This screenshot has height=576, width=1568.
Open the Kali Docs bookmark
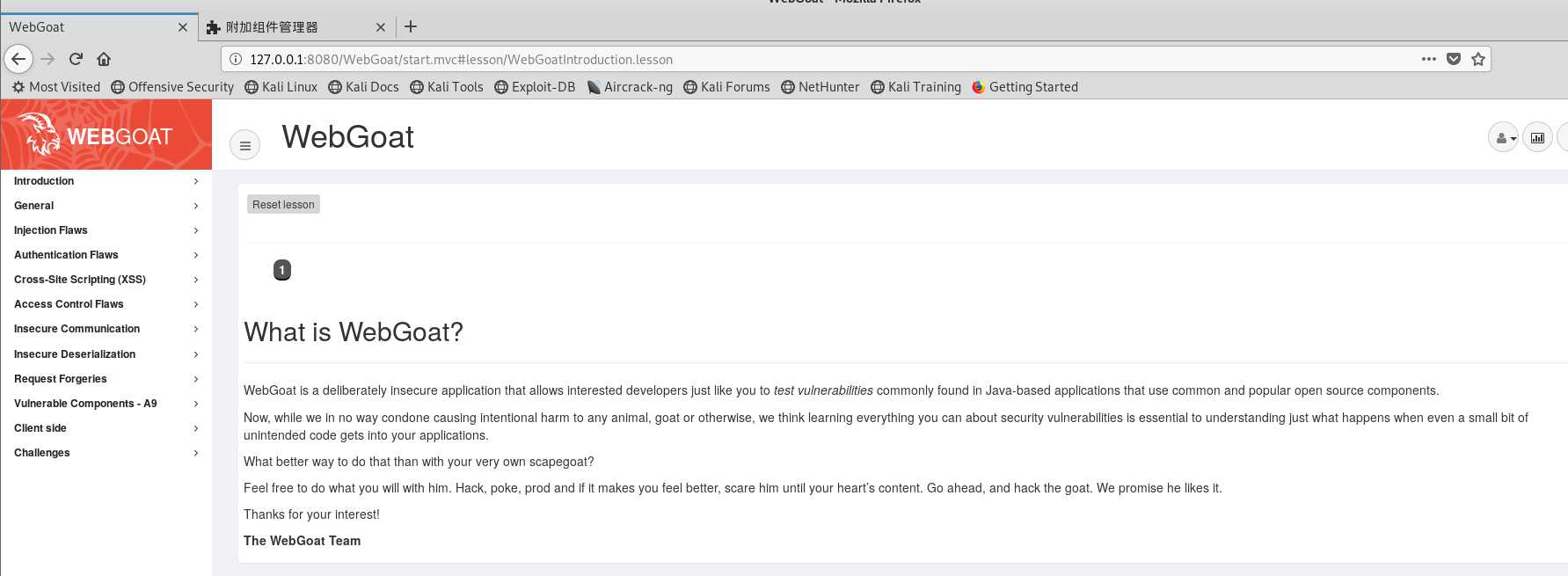[363, 87]
